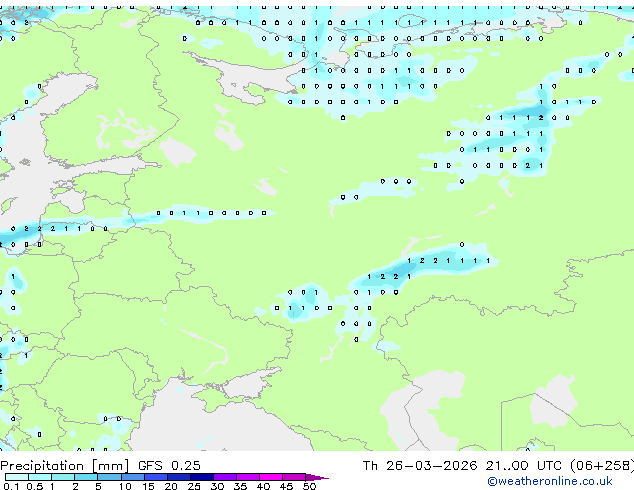Pick the 45–50 mm legend swatch

point(294,477)
